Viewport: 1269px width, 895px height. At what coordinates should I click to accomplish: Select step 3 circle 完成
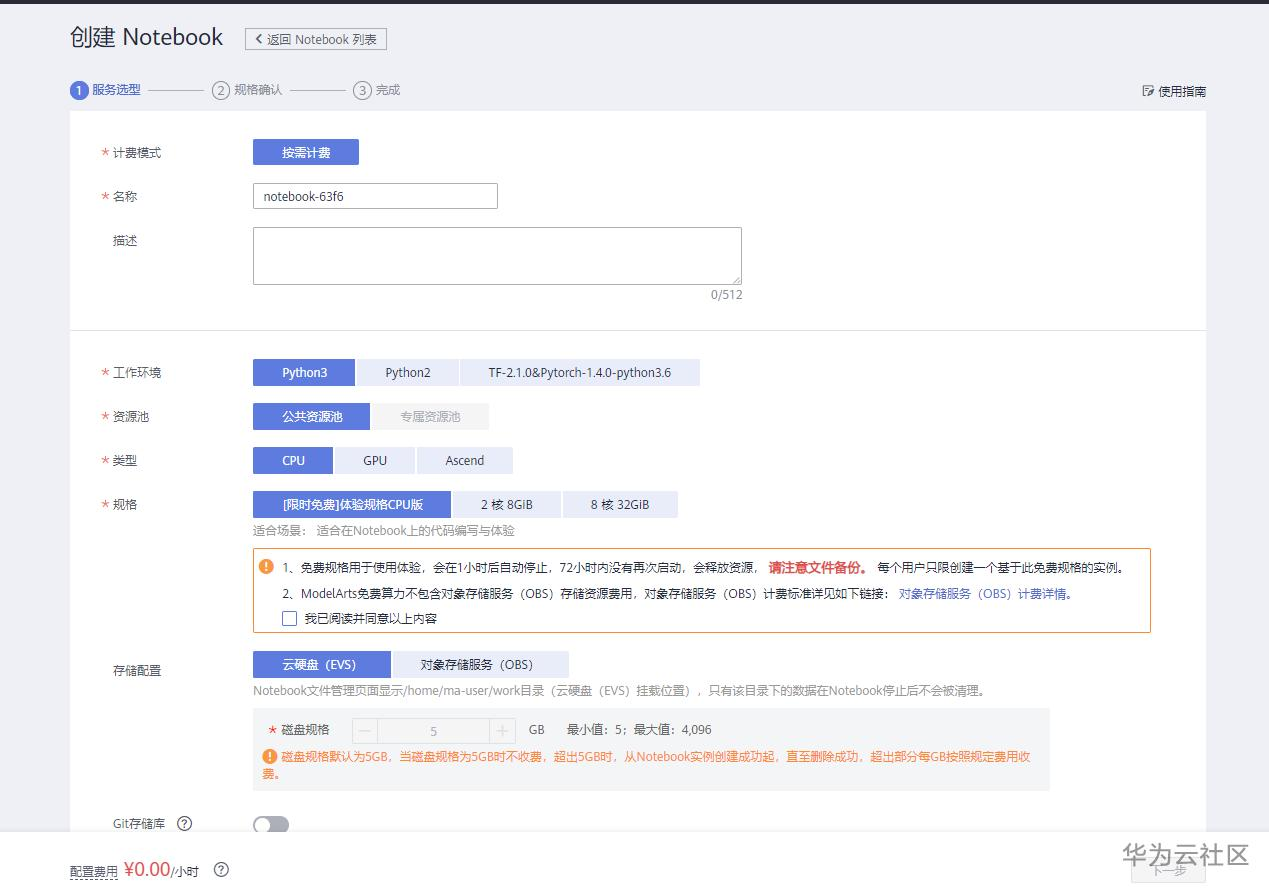pyautogui.click(x=362, y=90)
